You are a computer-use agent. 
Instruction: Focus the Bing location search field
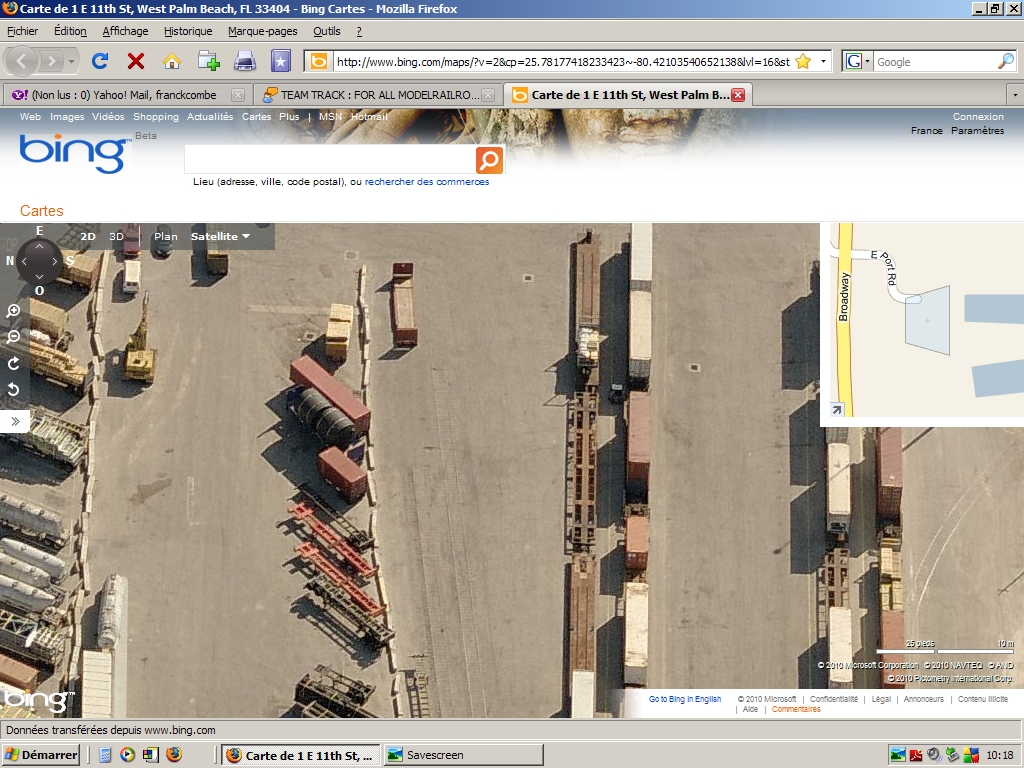tap(330, 159)
